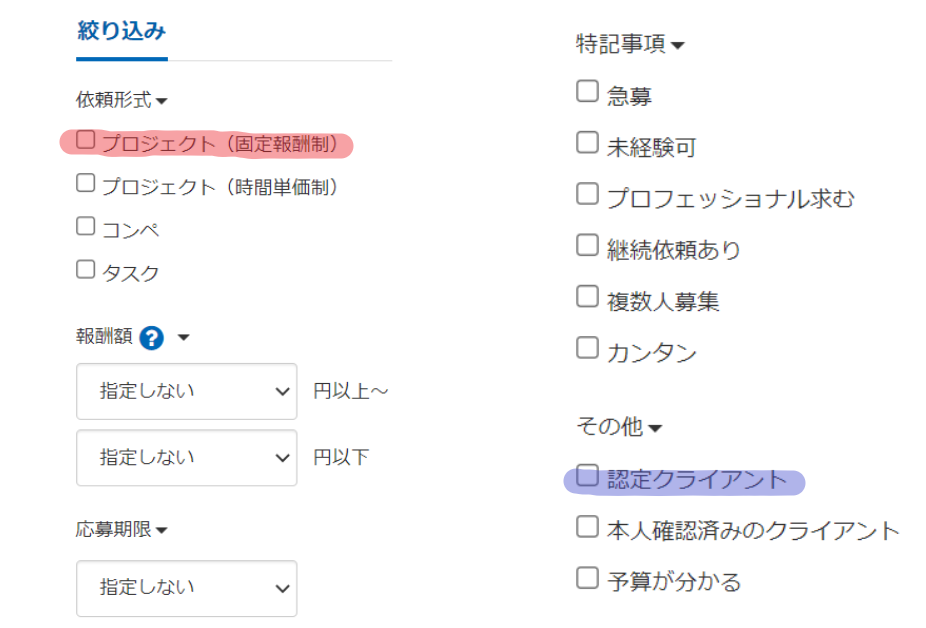Tick the タスク checkbox

[86, 269]
